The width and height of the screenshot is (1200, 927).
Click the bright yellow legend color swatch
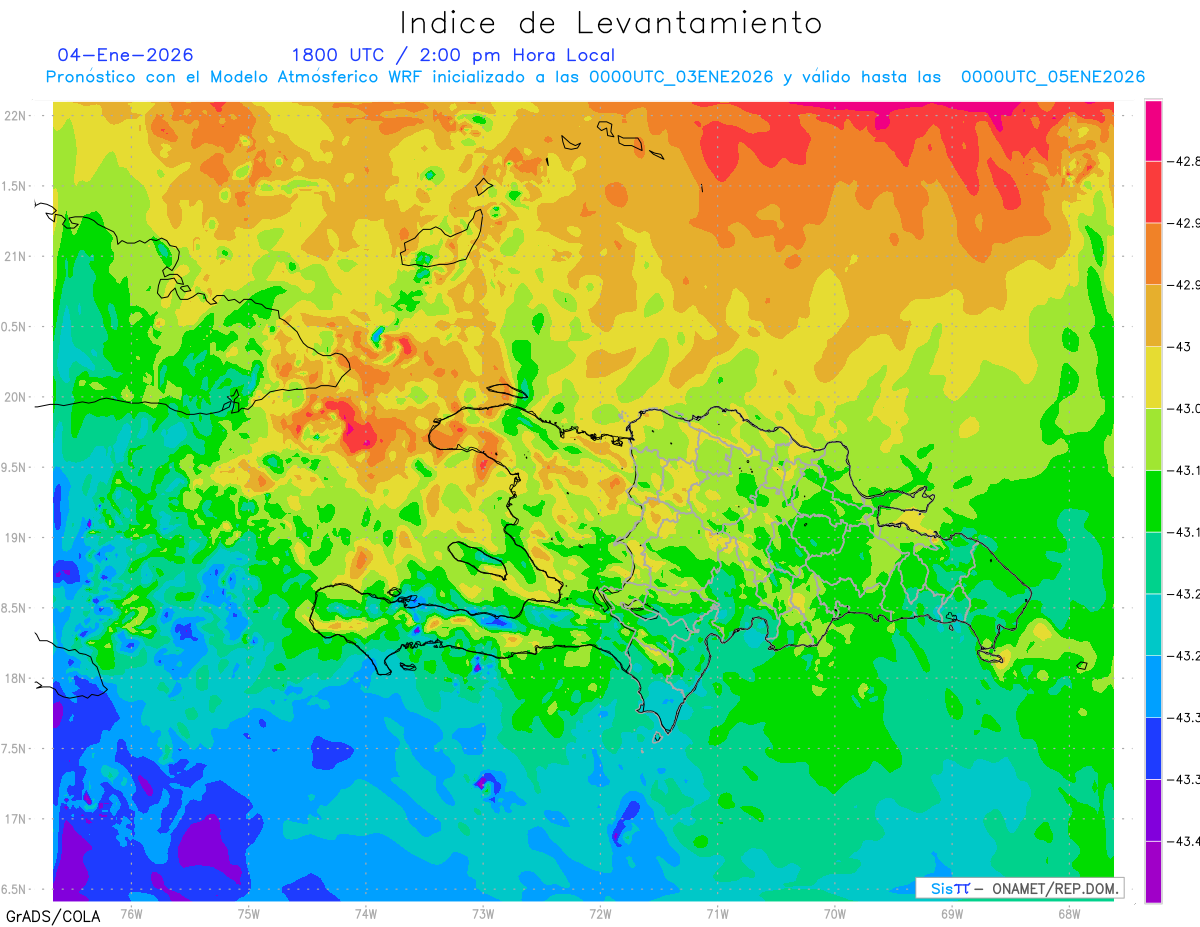pos(1153,377)
